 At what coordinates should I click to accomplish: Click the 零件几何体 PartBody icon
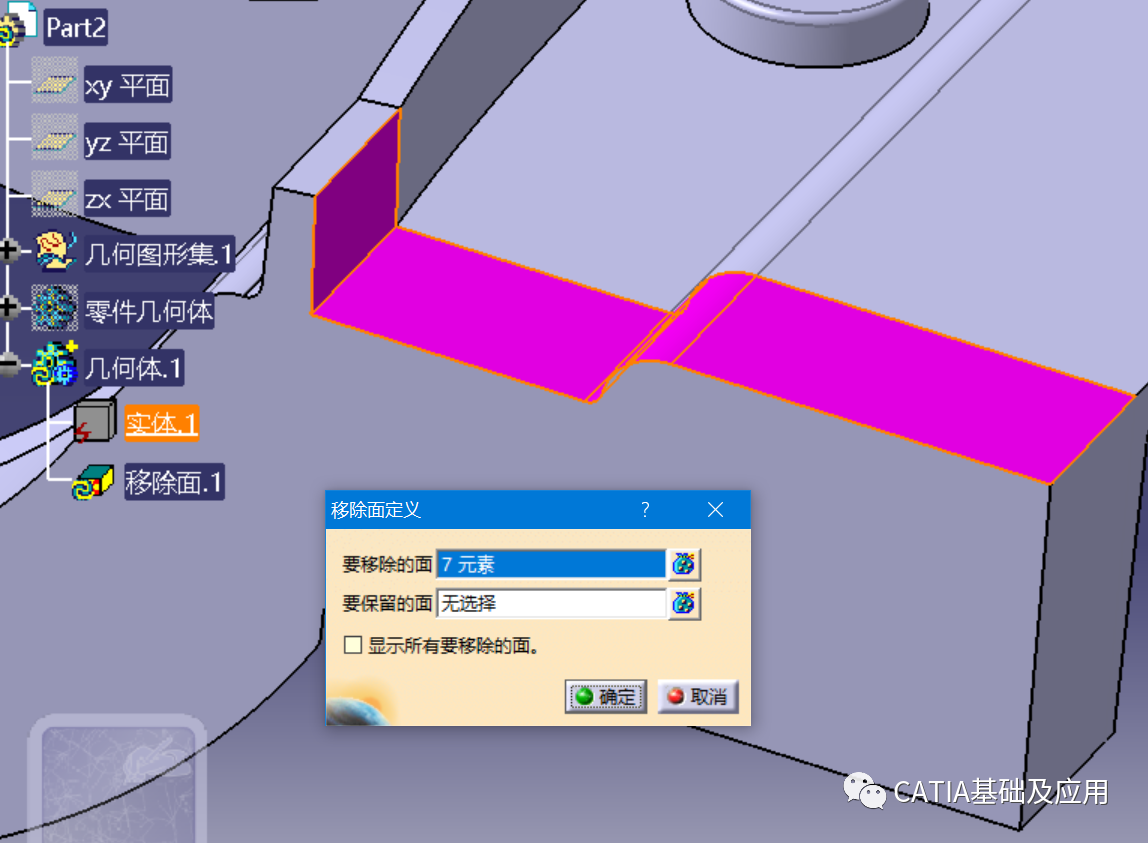[55, 308]
